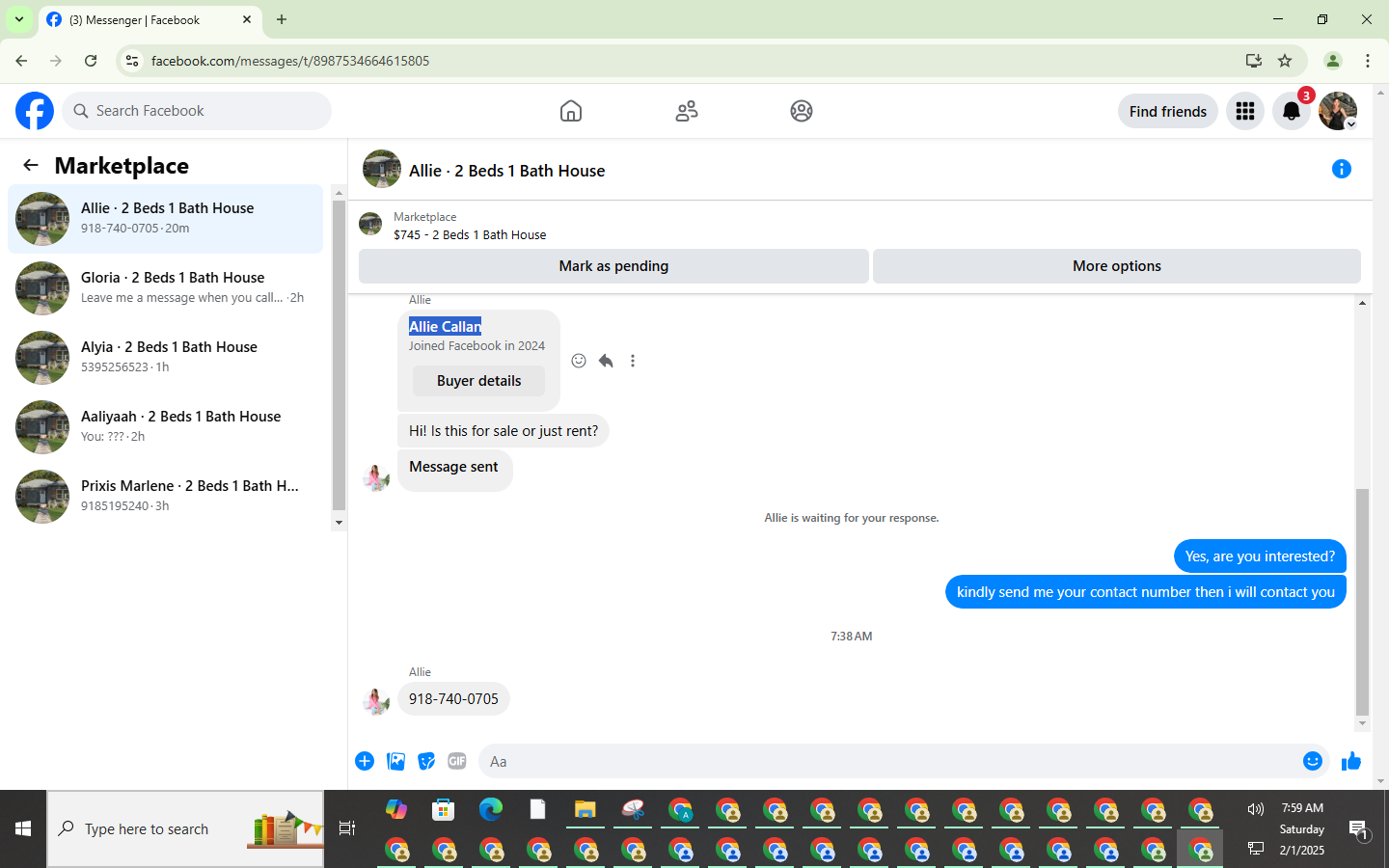1389x868 pixels.
Task: Click the Allie Callan name text
Action: [x=445, y=326]
